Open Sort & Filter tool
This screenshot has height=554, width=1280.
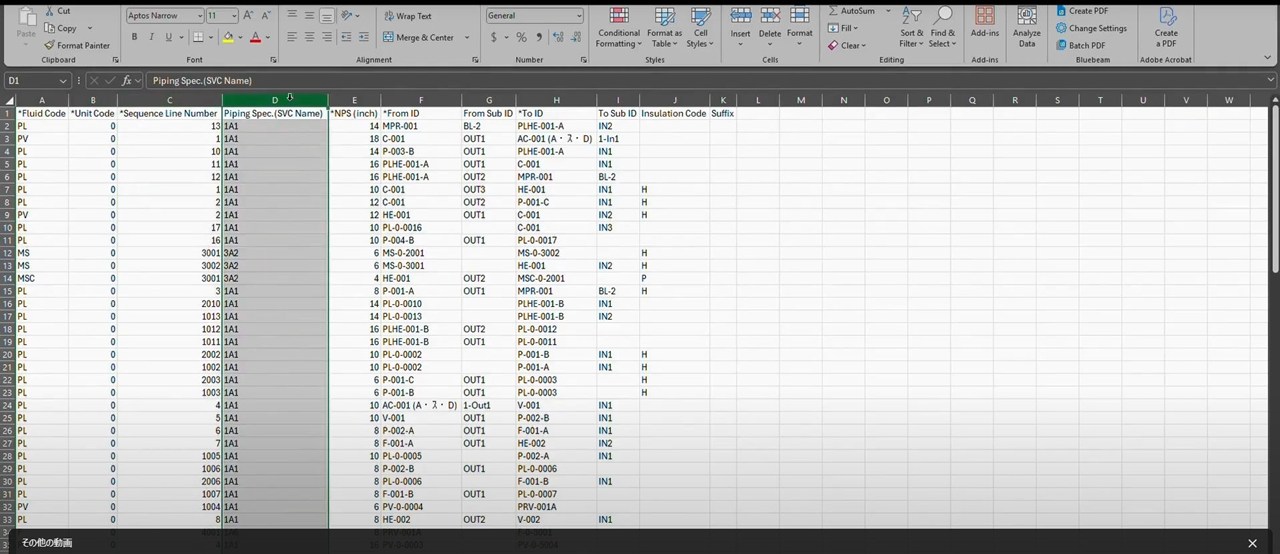pyautogui.click(x=911, y=27)
